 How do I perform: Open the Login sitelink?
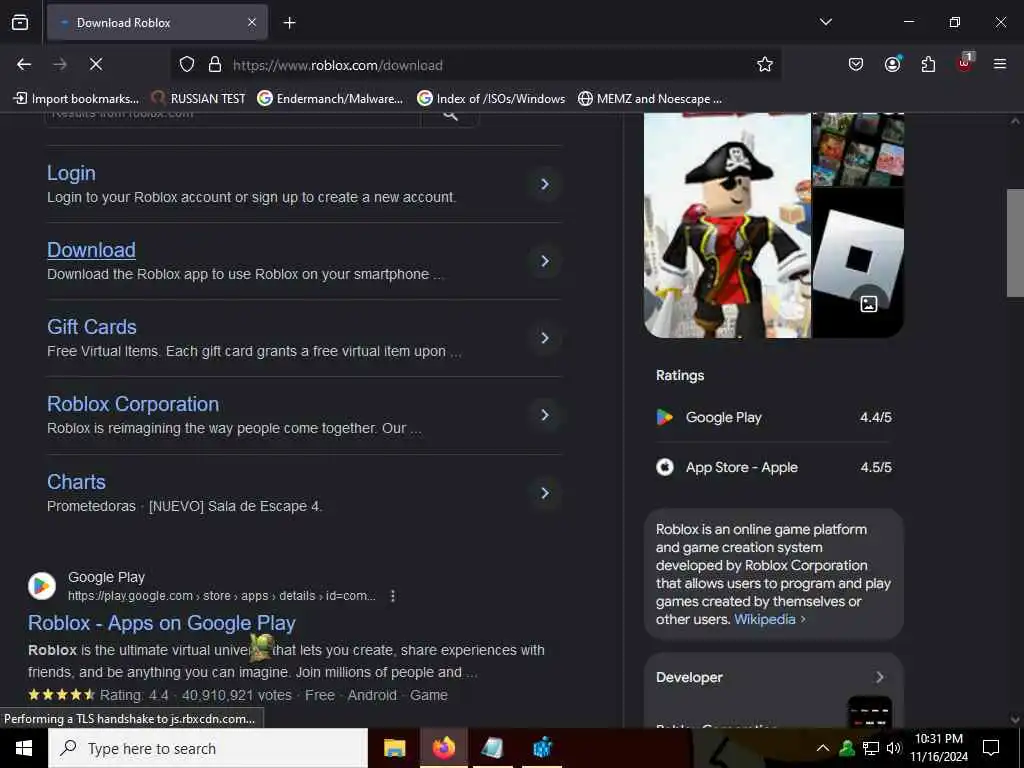[x=71, y=173]
